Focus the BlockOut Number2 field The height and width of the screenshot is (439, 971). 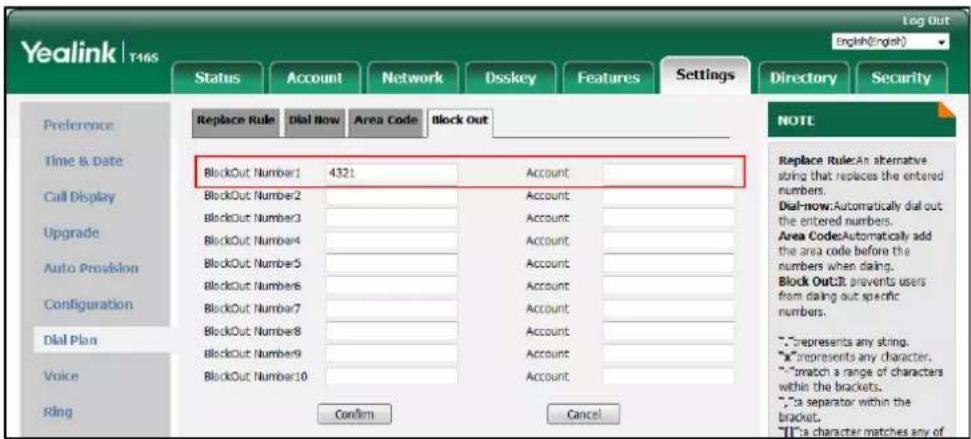click(x=391, y=196)
